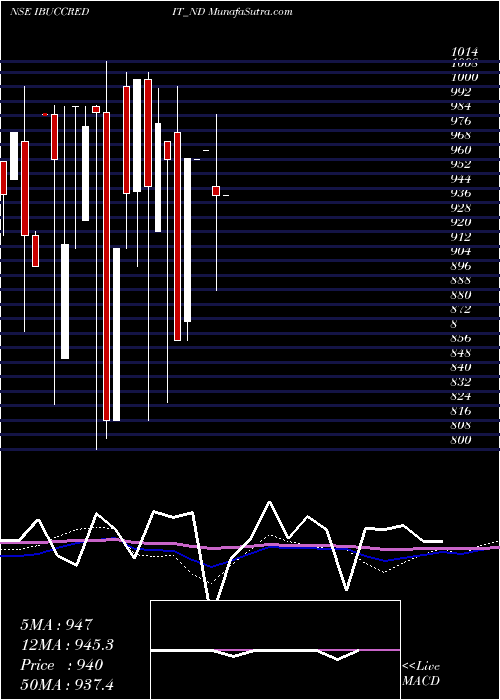Viewport: 500px width, 700px height.
Task: Select the 872 price axis label
Action: tap(461, 309)
